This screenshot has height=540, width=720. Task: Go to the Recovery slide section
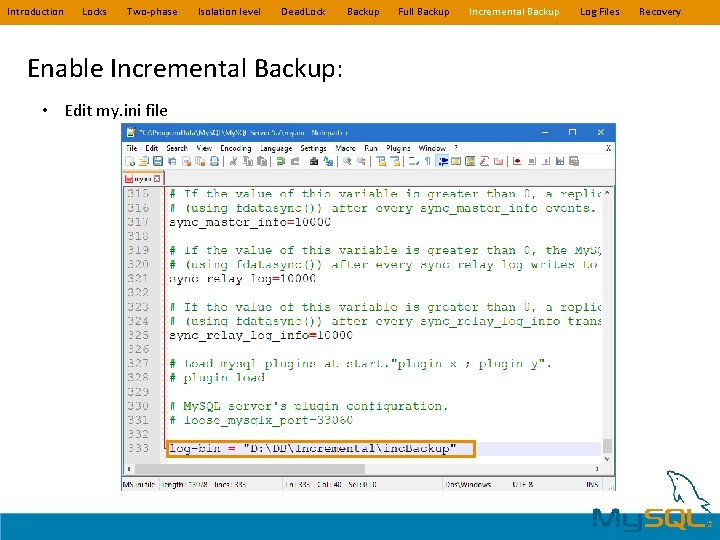(x=659, y=12)
